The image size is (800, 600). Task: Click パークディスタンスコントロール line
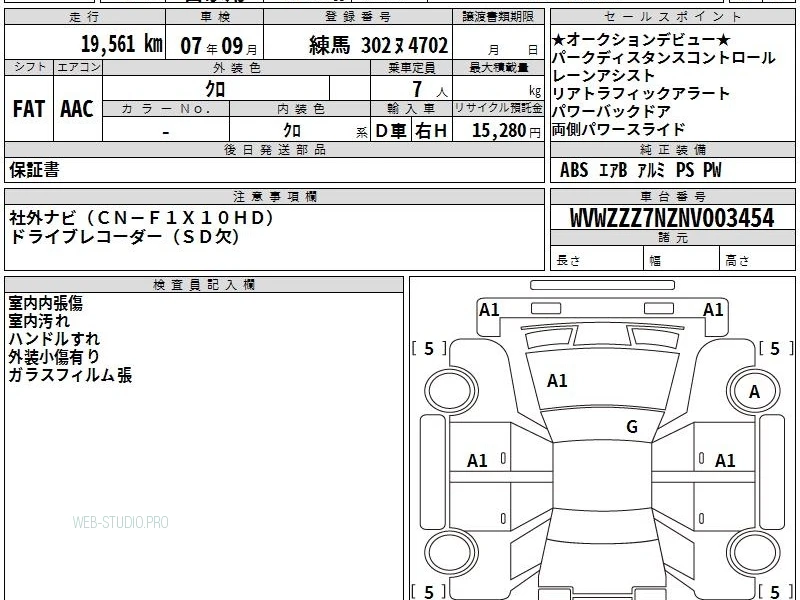pos(663,58)
